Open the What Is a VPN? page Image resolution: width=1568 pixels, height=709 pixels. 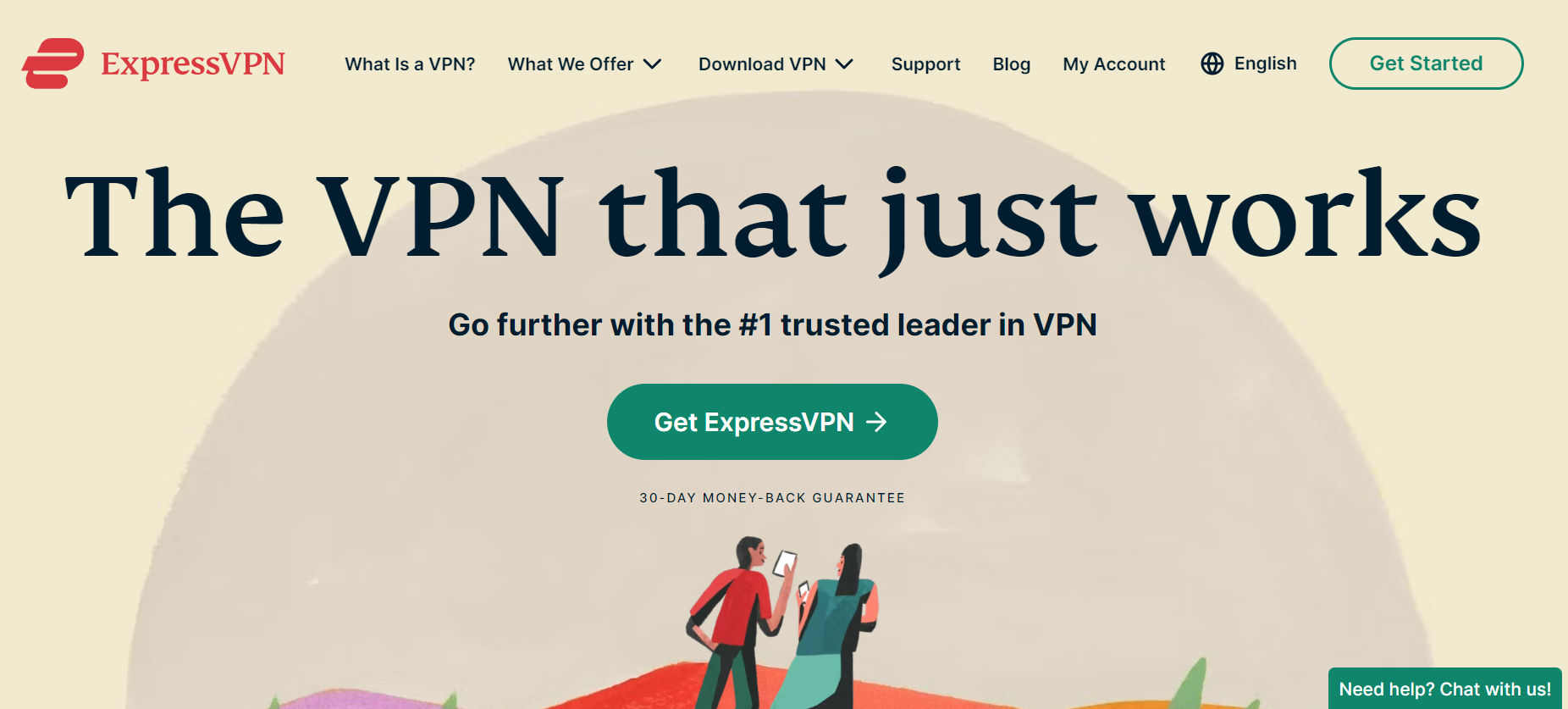[410, 64]
